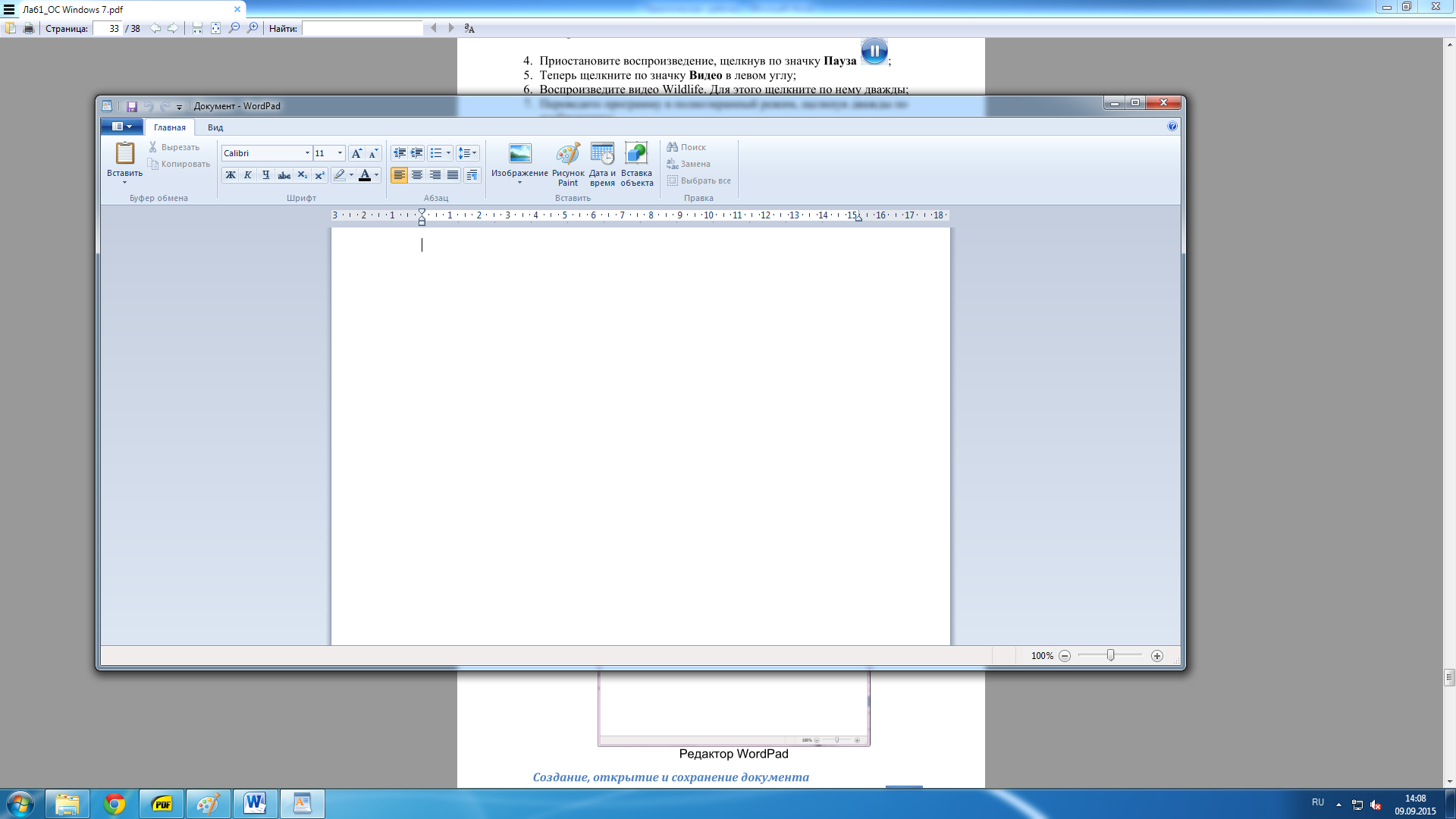Redo with the quick access arrow
Image resolution: width=1456 pixels, height=819 pixels.
165,106
